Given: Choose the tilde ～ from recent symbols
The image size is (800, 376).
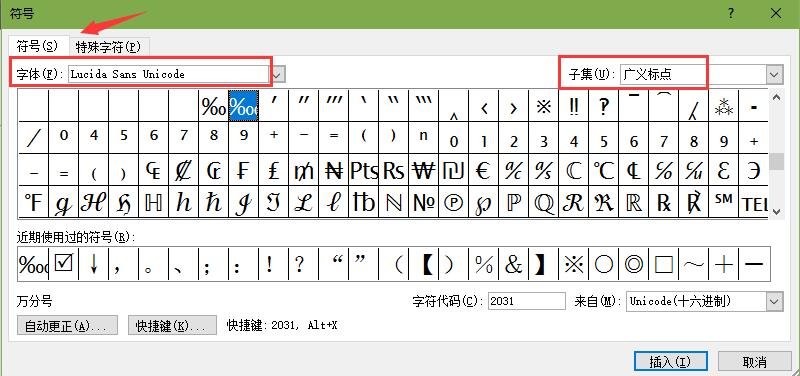Looking at the screenshot, I should pos(693,264).
